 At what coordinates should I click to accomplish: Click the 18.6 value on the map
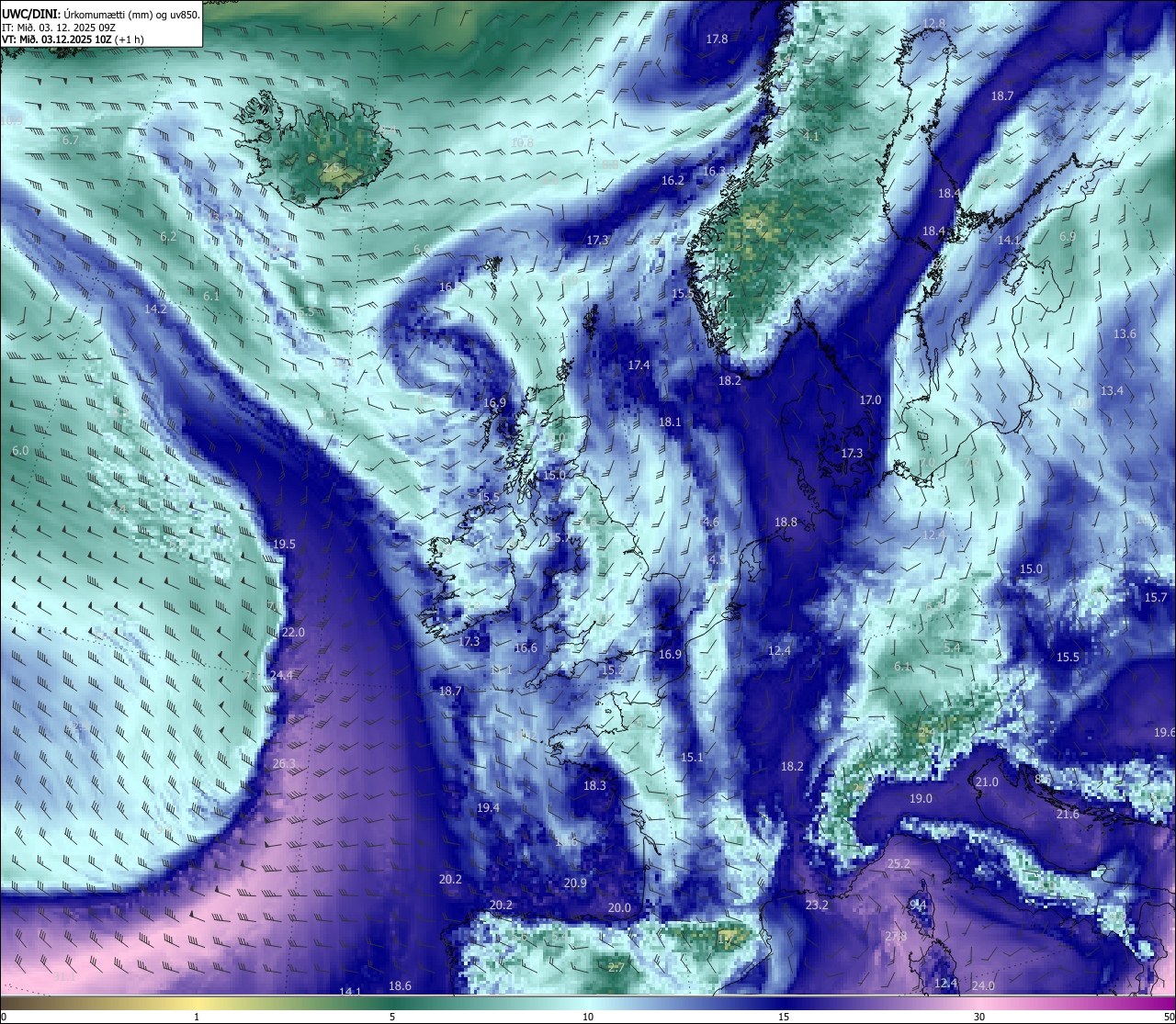400,986
